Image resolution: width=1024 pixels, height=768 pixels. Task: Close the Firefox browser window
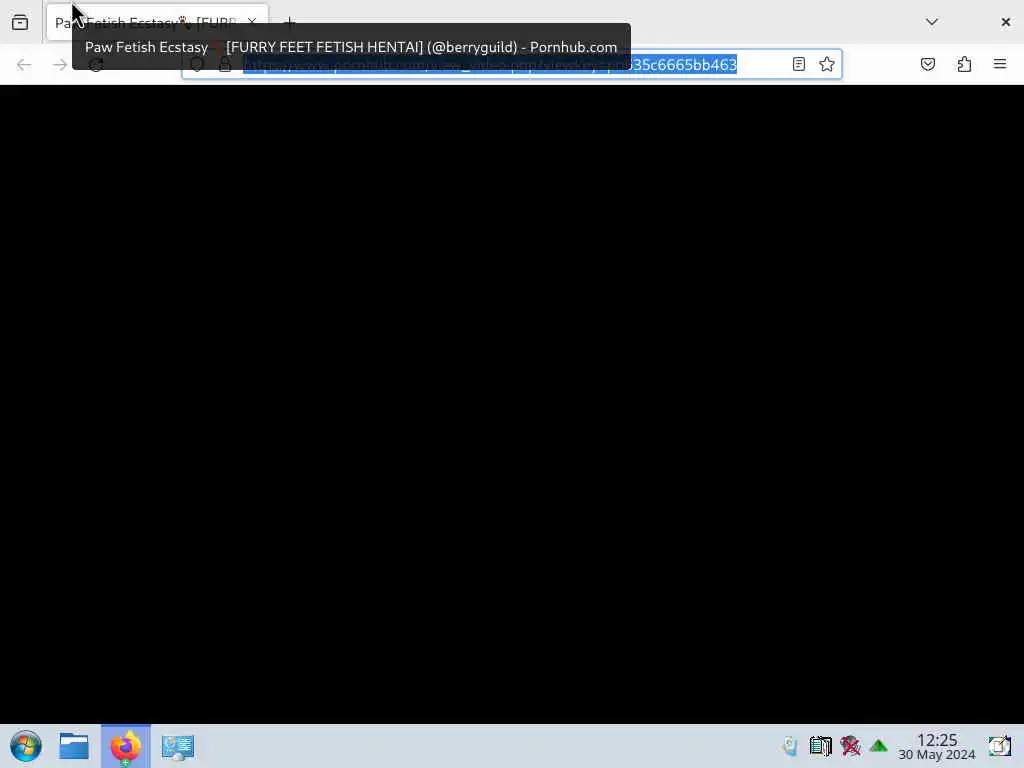[1006, 22]
